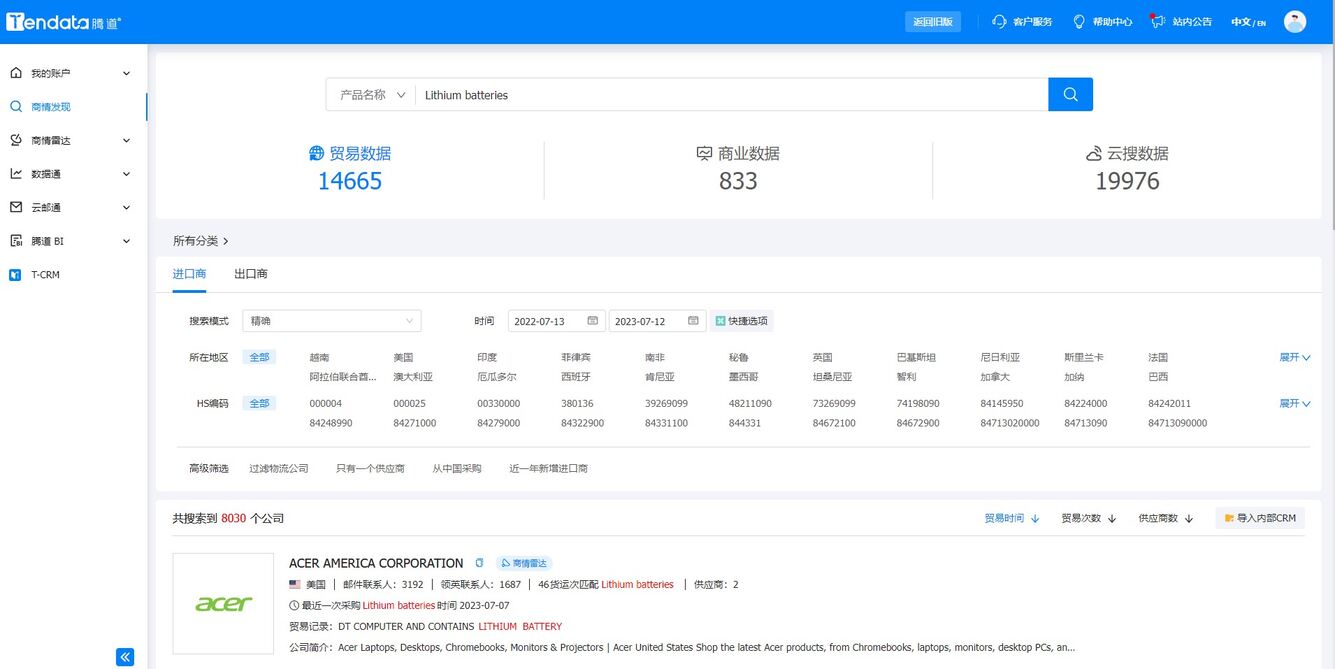Open the help center lightbulb icon
Screen dimensions: 1335x669
(1079, 21)
